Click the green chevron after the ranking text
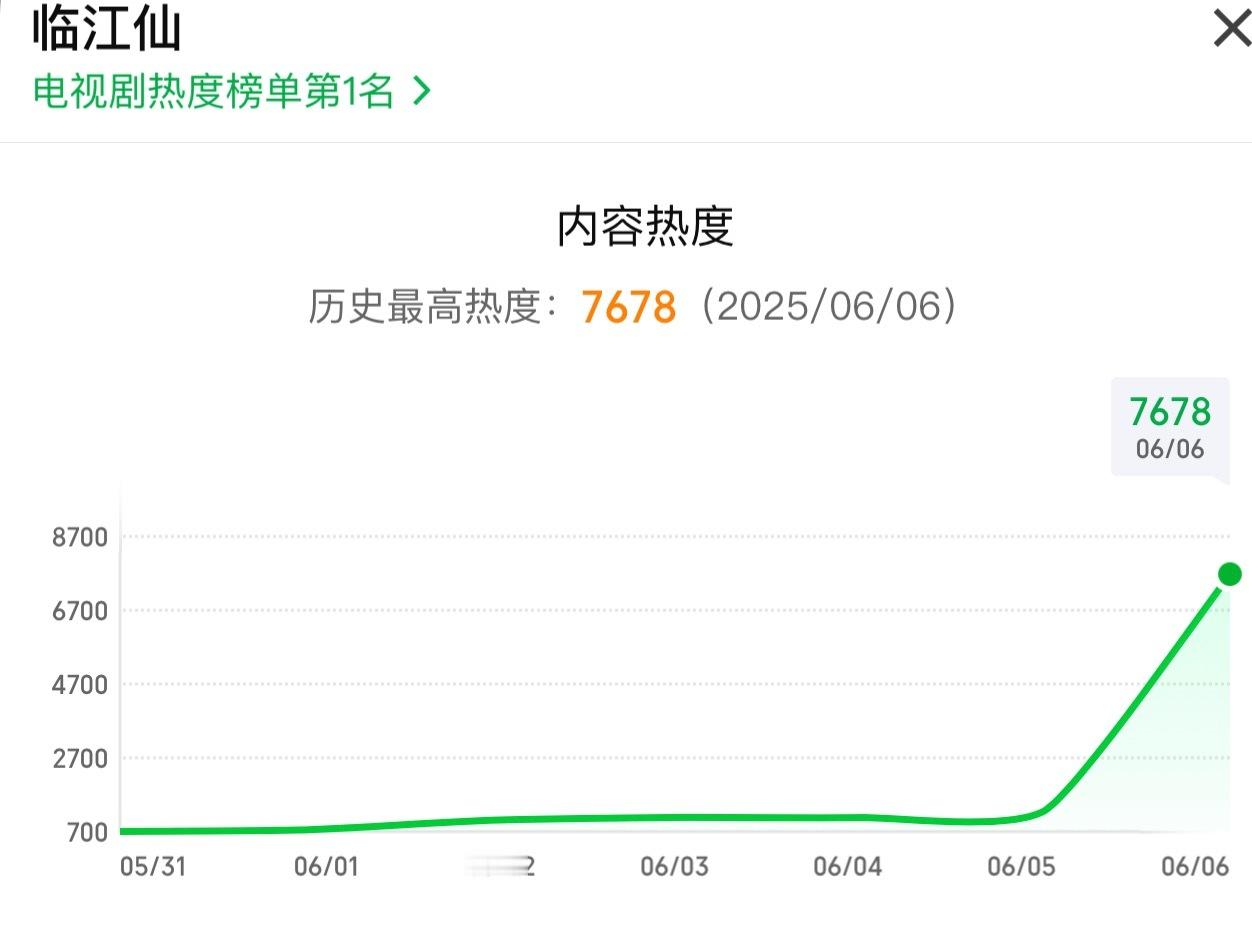Image resolution: width=1252 pixels, height=940 pixels. click(x=423, y=92)
